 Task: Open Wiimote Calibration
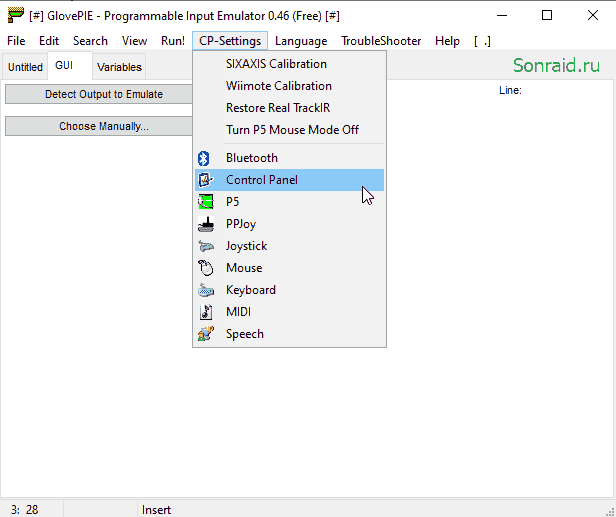click(289, 86)
